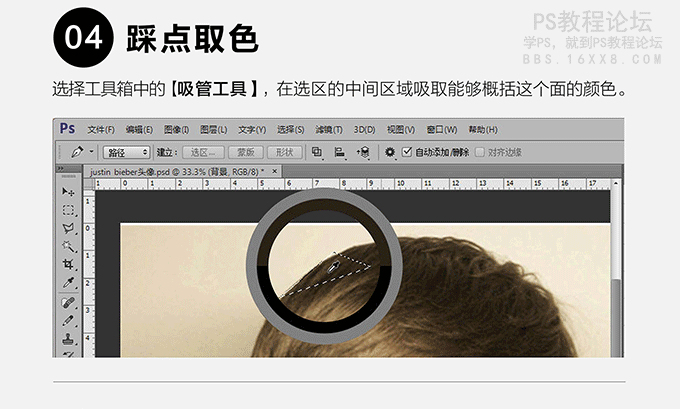The image size is (680, 409).
Task: Click the vertical scrollbar up arrow
Action: point(616,183)
